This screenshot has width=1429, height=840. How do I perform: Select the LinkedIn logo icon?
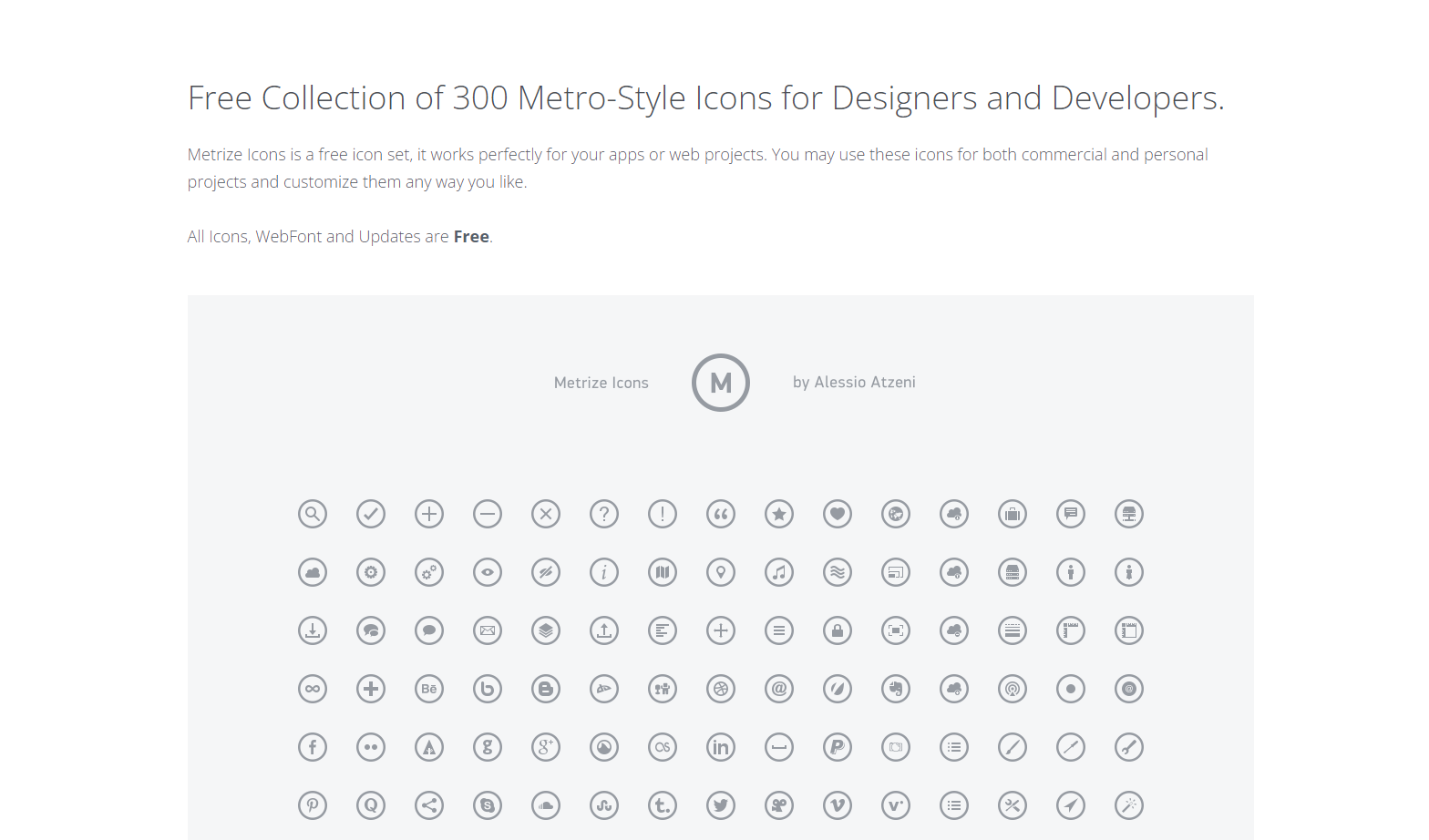pos(721,747)
